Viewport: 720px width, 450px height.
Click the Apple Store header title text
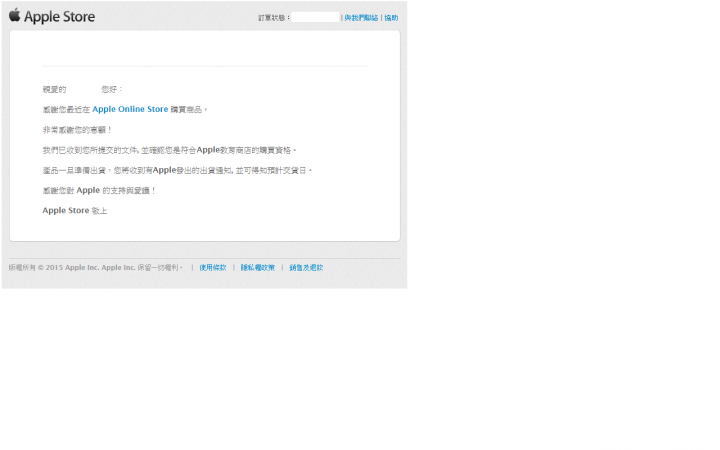(60, 17)
